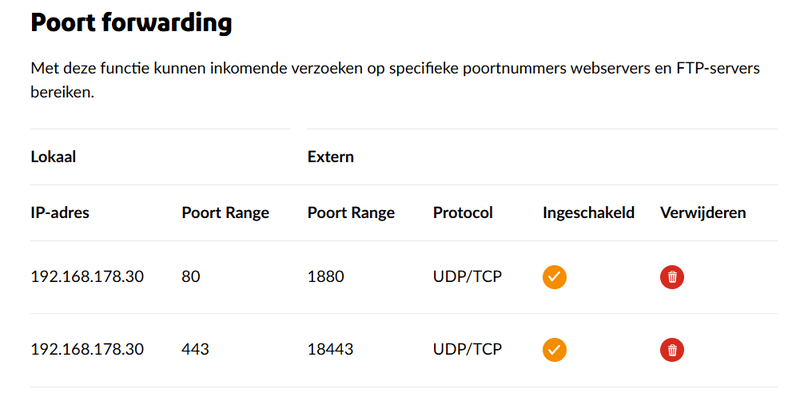The height and width of the screenshot is (401, 800).
Task: Click the local port value 80
Action: 191,277
